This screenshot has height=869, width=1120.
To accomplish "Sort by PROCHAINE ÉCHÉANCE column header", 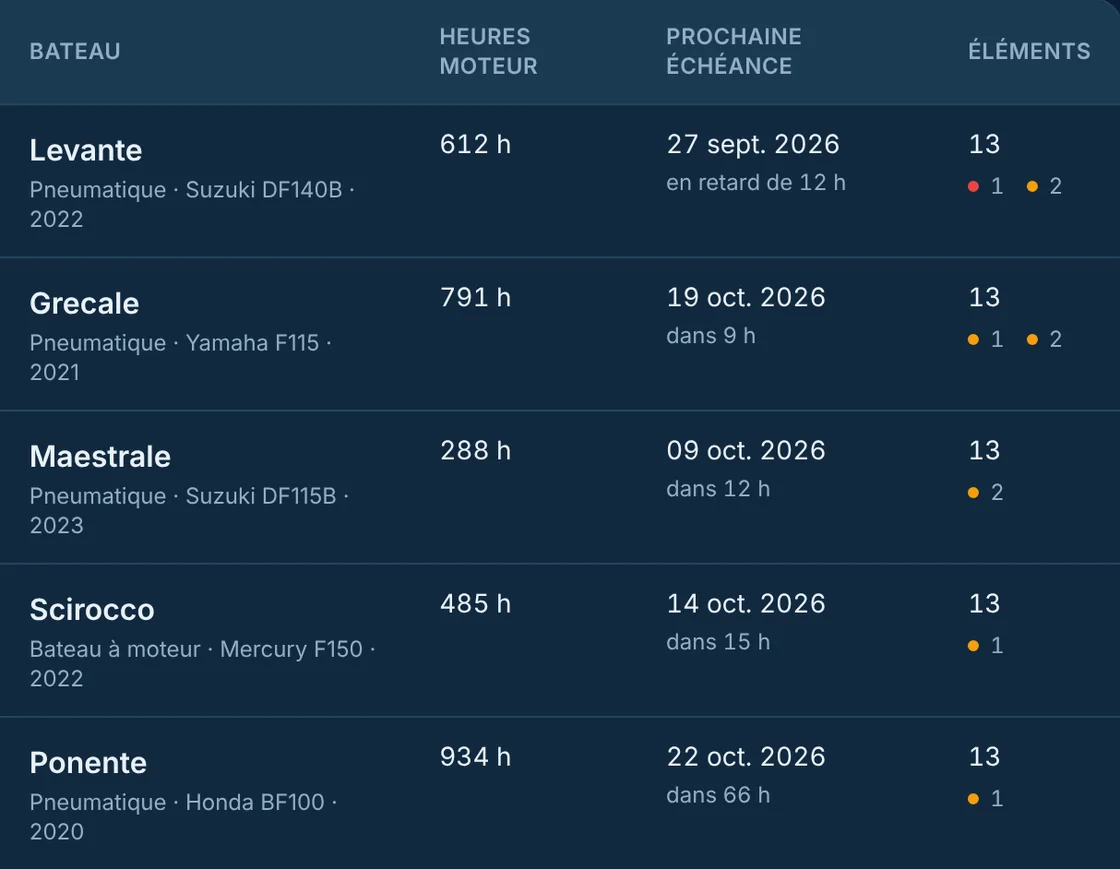I will click(x=734, y=51).
